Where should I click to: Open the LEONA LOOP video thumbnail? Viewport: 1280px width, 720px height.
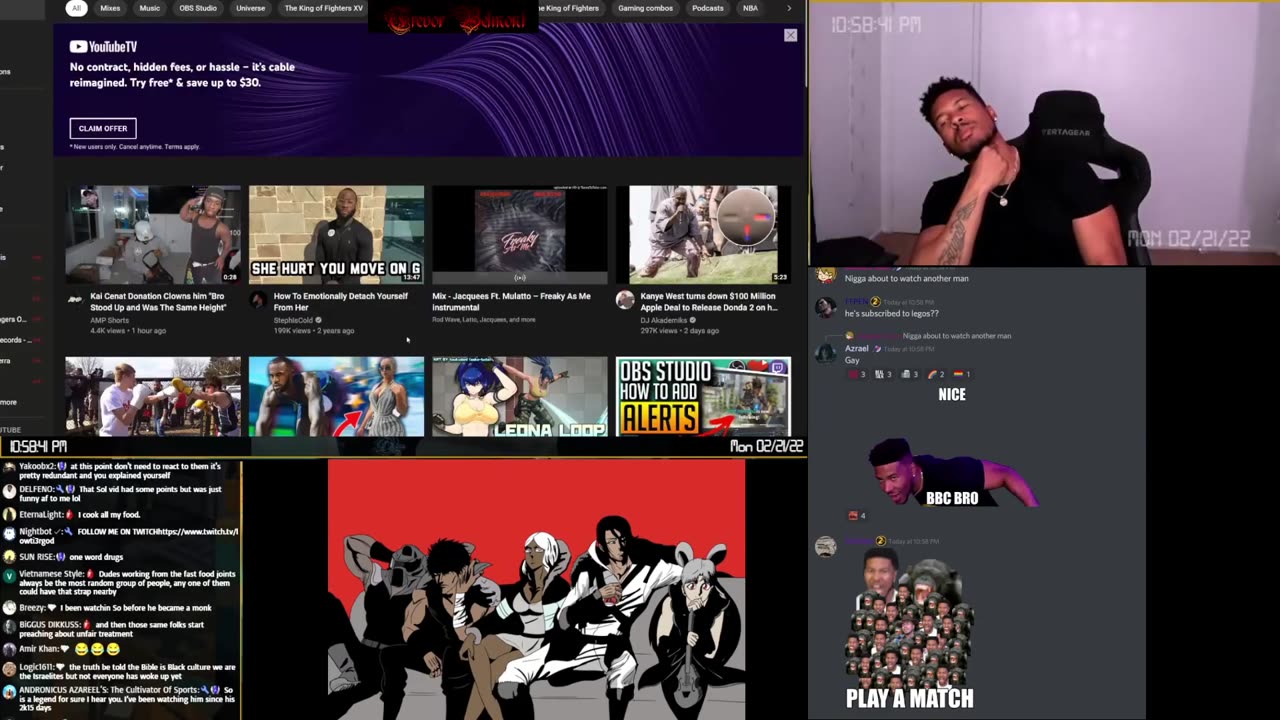[519, 397]
